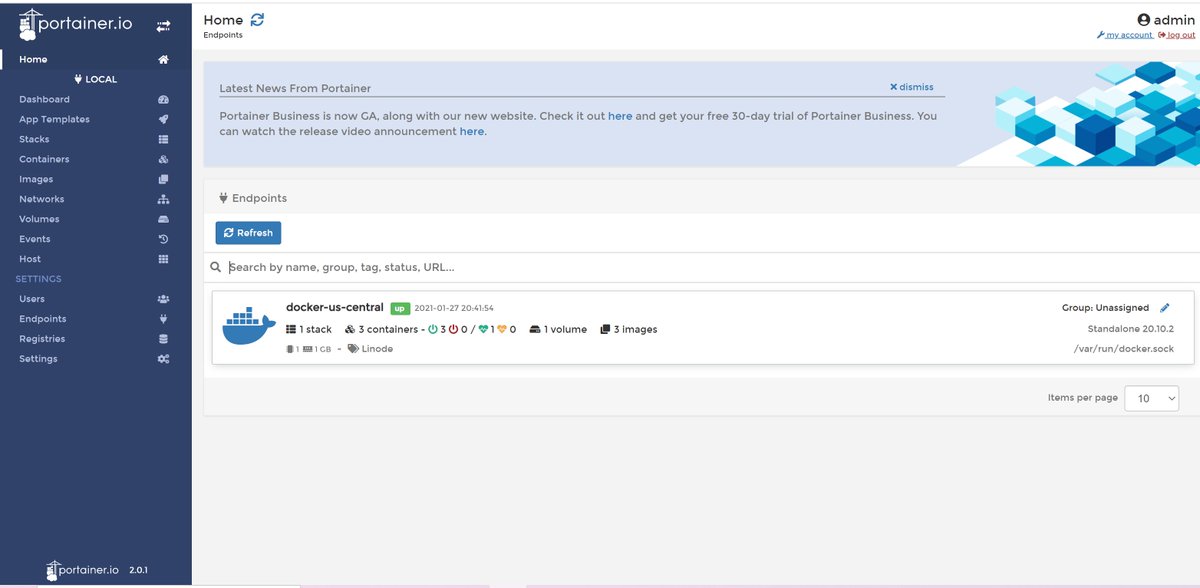Open Endpoints in the sidebar
Image resolution: width=1200 pixels, height=588 pixels.
(x=43, y=319)
